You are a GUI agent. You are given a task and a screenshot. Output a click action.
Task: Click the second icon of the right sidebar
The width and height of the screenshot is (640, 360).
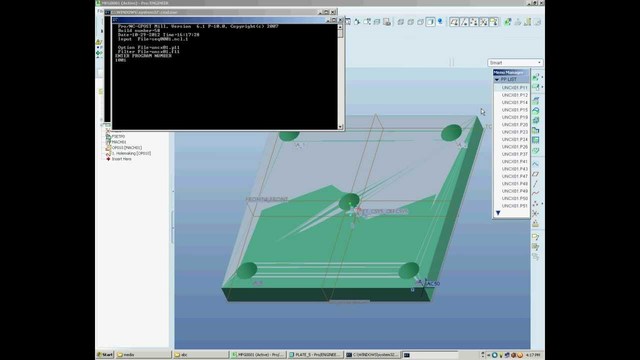pyautogui.click(x=536, y=87)
